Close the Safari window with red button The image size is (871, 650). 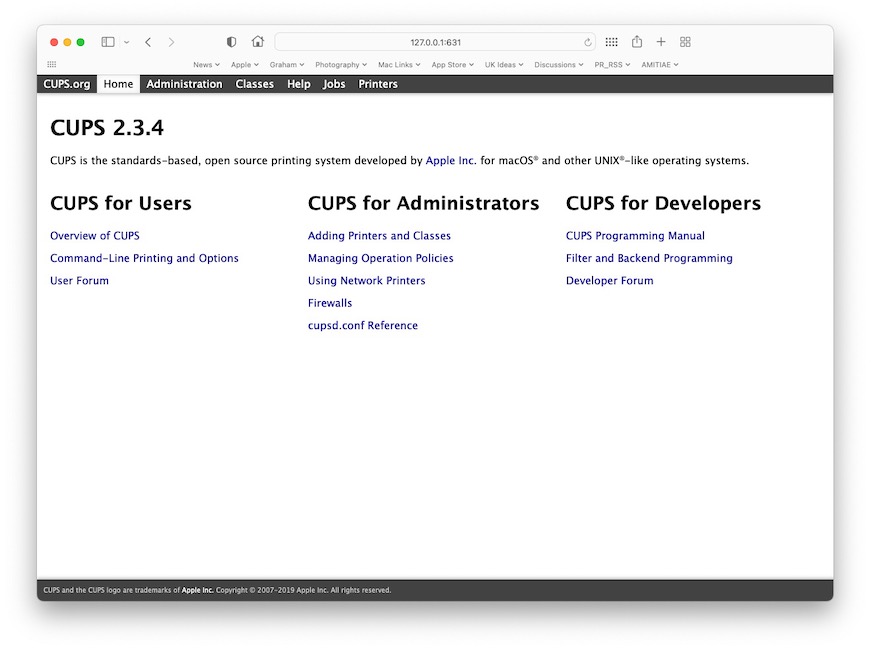point(54,42)
